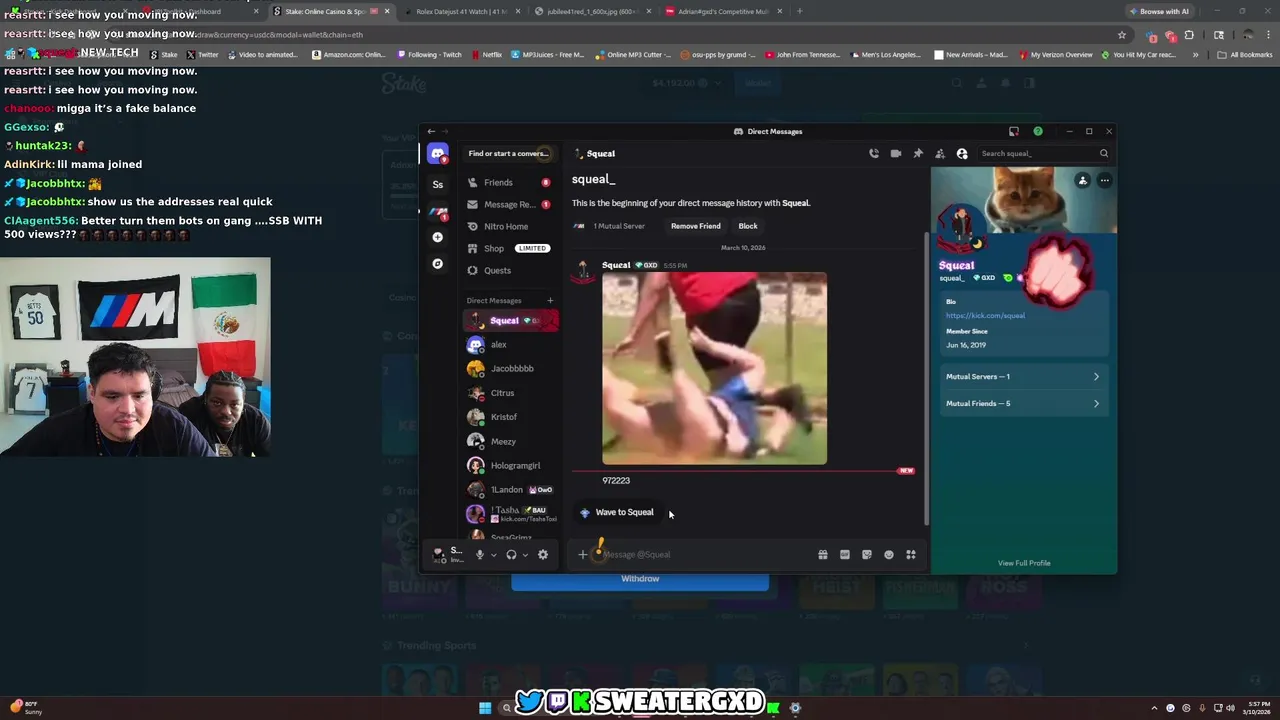Start a voice call with Squeal
Image resolution: width=1280 pixels, height=720 pixels.
[874, 153]
